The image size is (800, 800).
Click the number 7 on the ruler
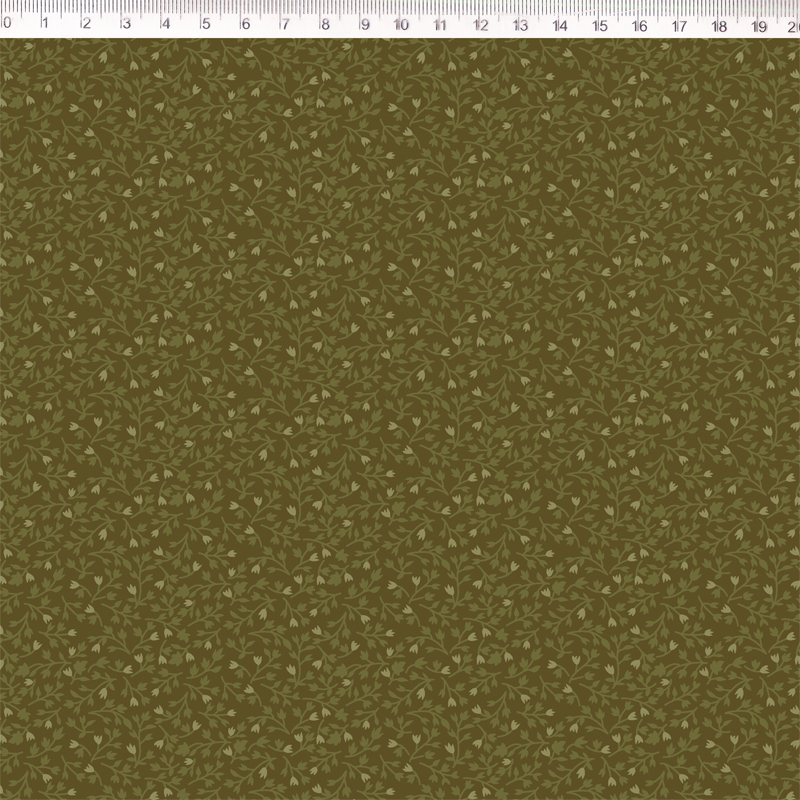[x=284, y=21]
